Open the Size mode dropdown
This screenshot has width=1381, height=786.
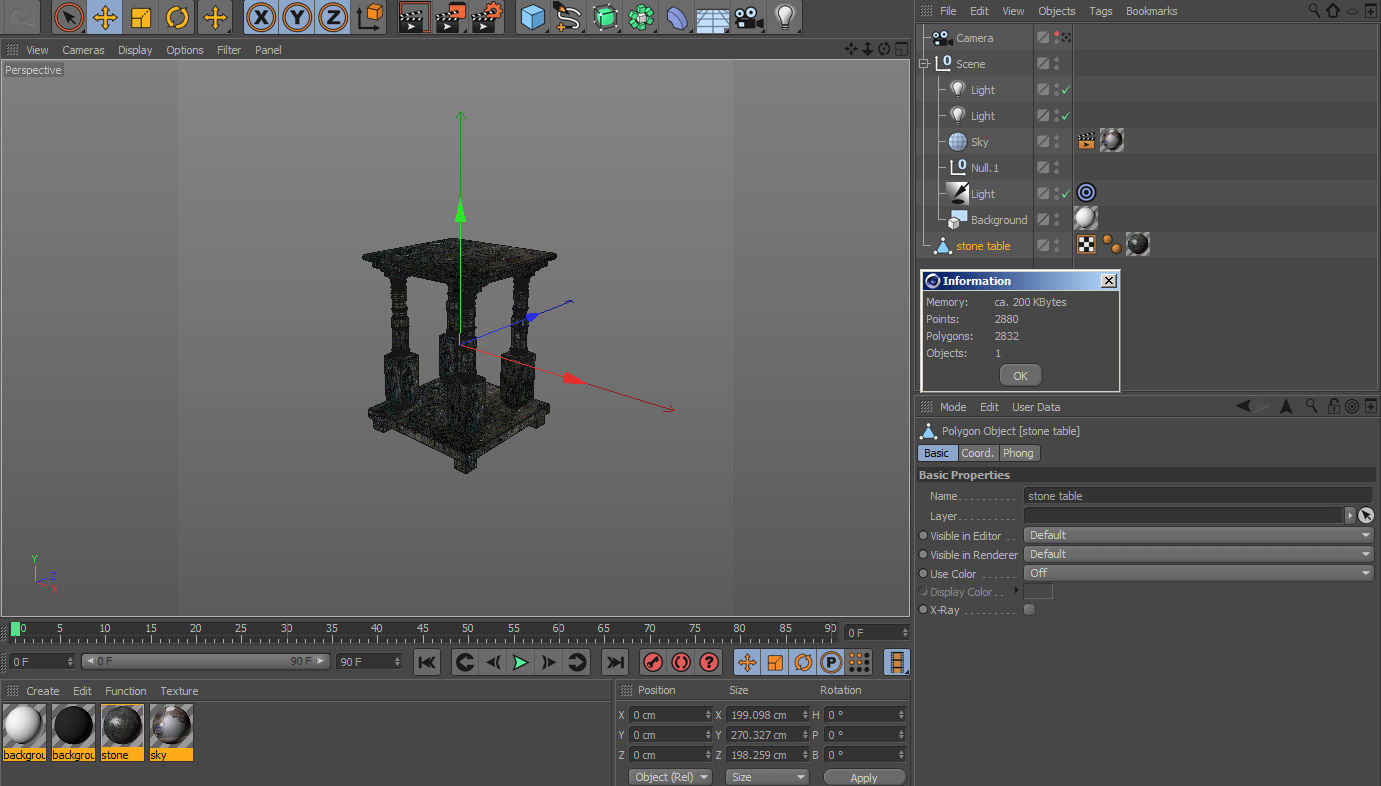pyautogui.click(x=767, y=777)
